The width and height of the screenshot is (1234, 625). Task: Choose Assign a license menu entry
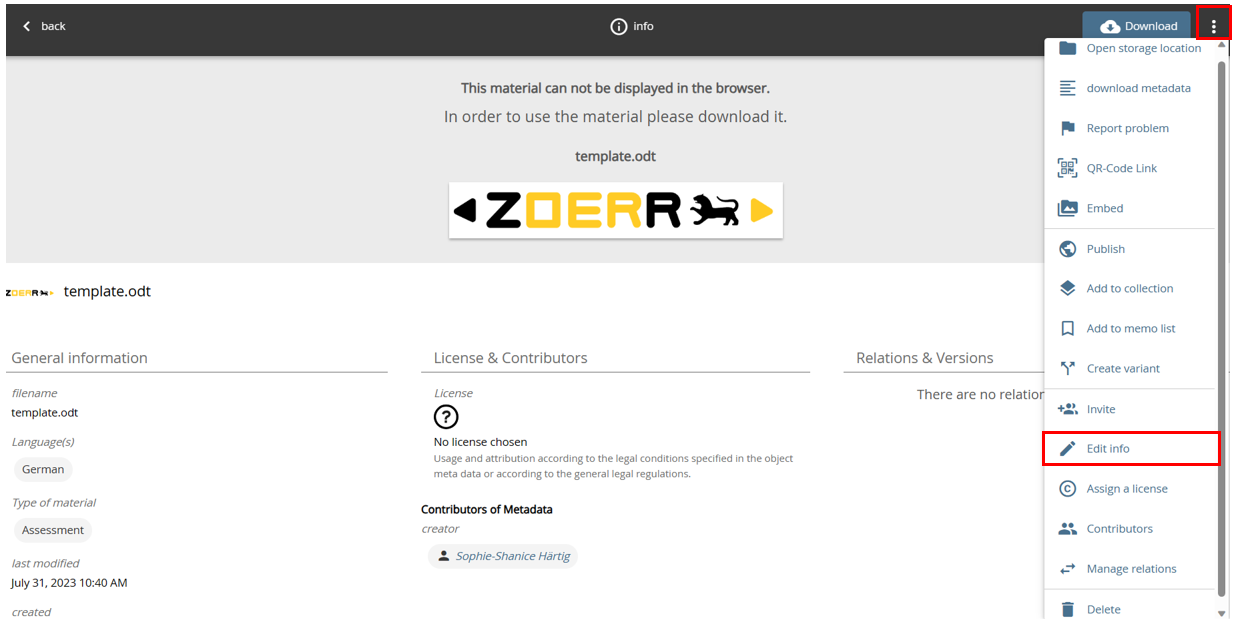point(1126,489)
